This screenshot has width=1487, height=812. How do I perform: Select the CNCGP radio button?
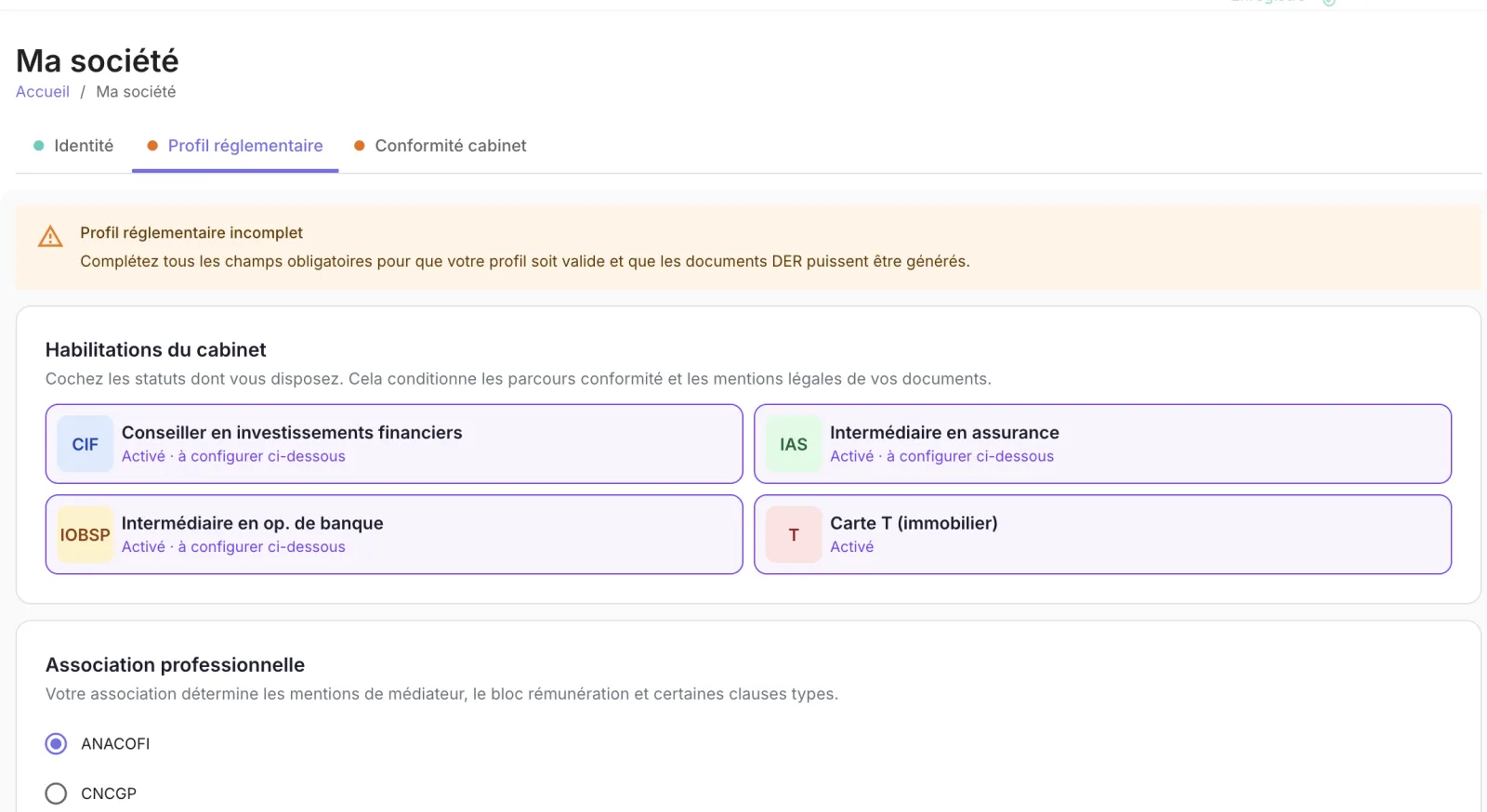tap(56, 793)
